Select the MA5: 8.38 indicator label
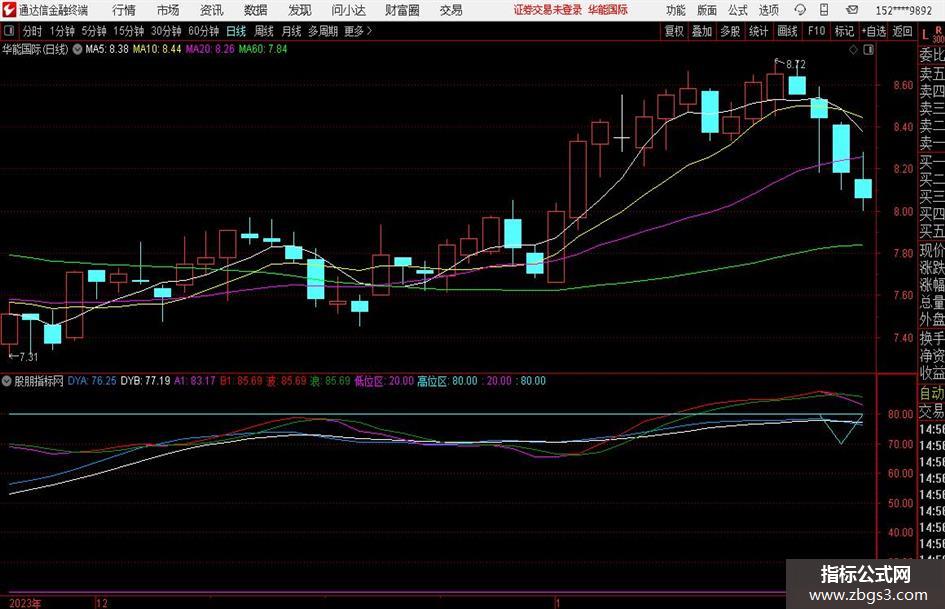The width and height of the screenshot is (945, 609). 107,49
